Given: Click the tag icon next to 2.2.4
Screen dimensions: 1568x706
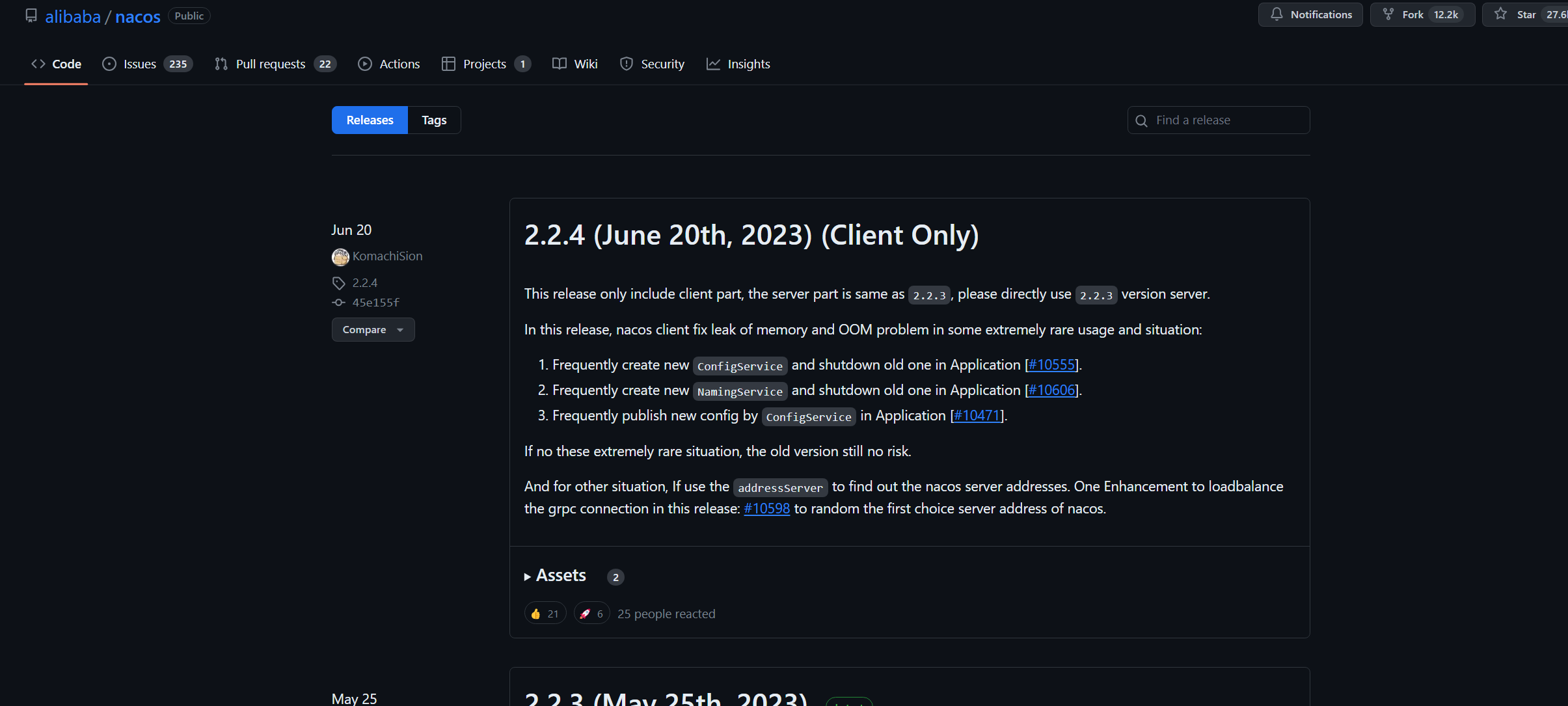Looking at the screenshot, I should tap(338, 283).
